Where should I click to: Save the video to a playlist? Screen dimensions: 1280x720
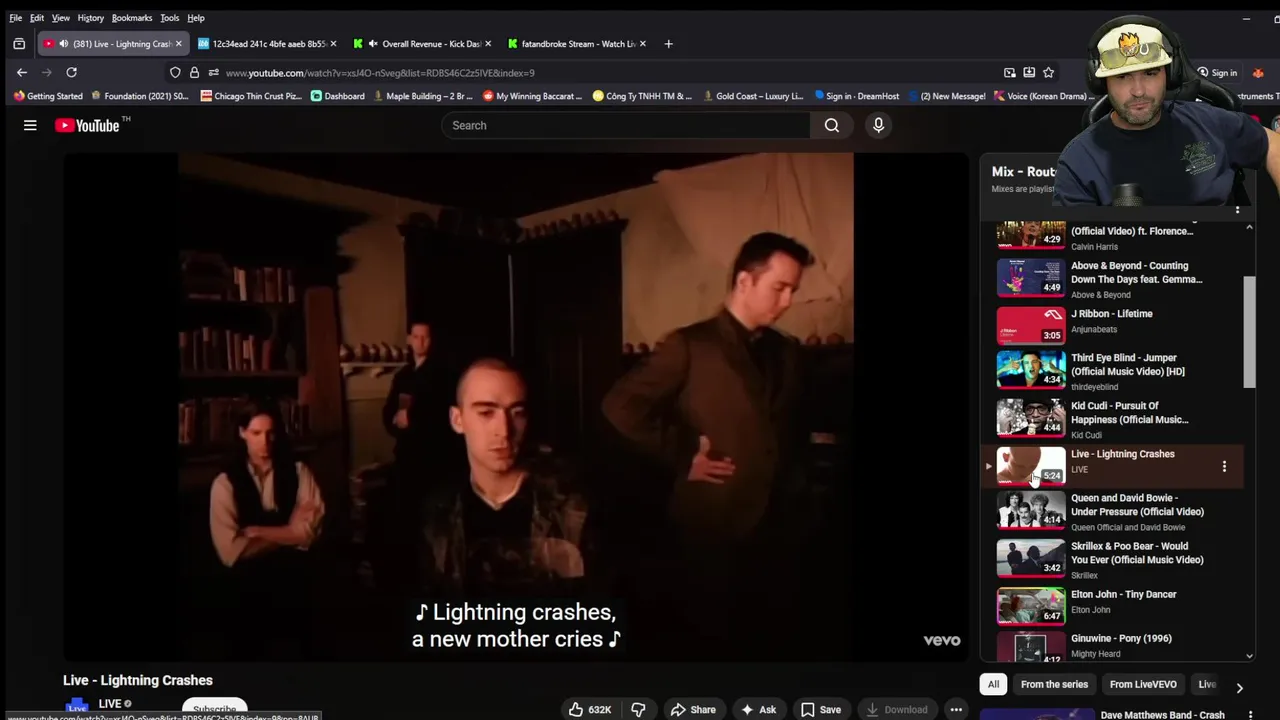pos(821,709)
